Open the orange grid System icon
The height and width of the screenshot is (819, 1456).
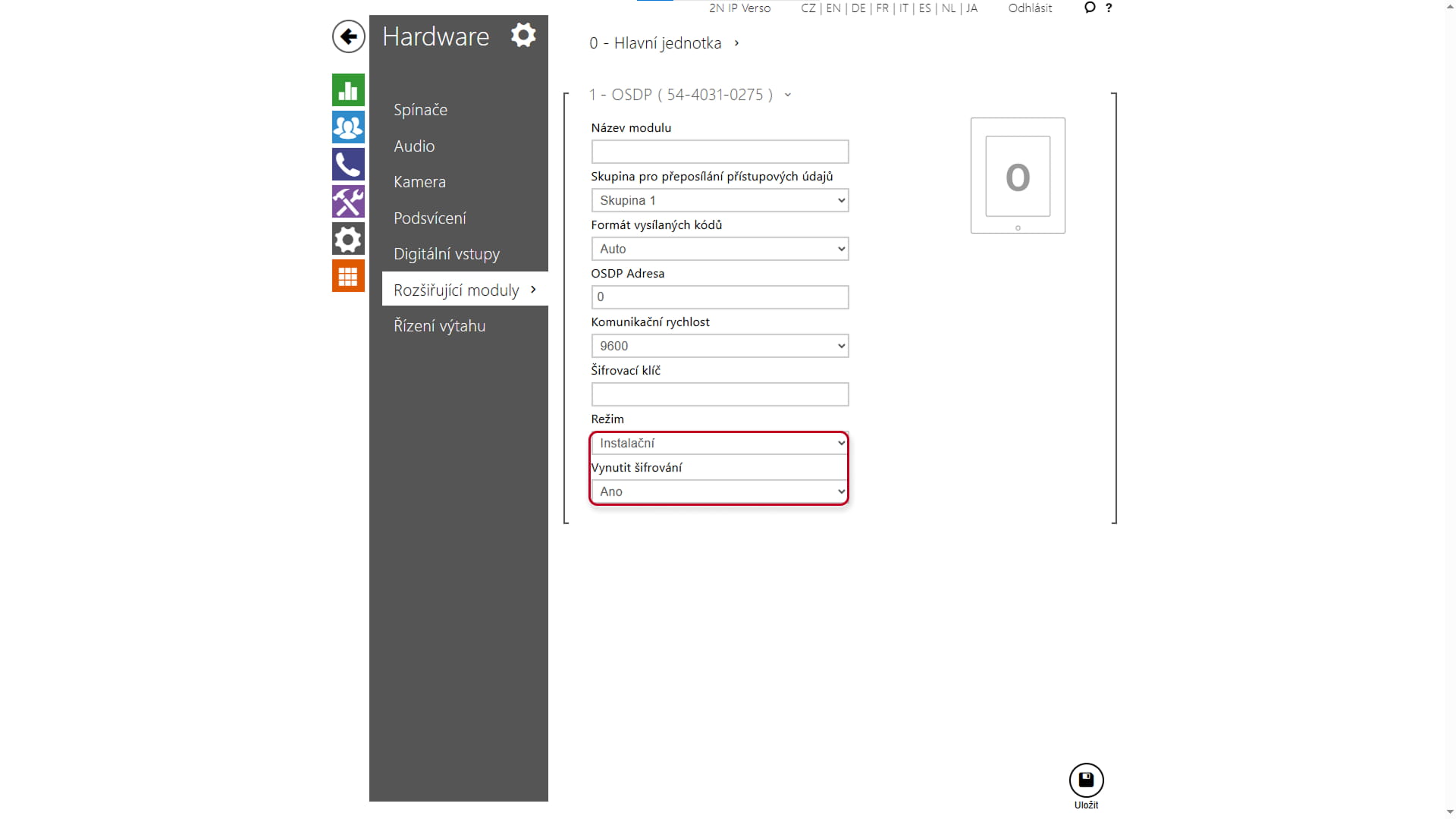coord(348,276)
